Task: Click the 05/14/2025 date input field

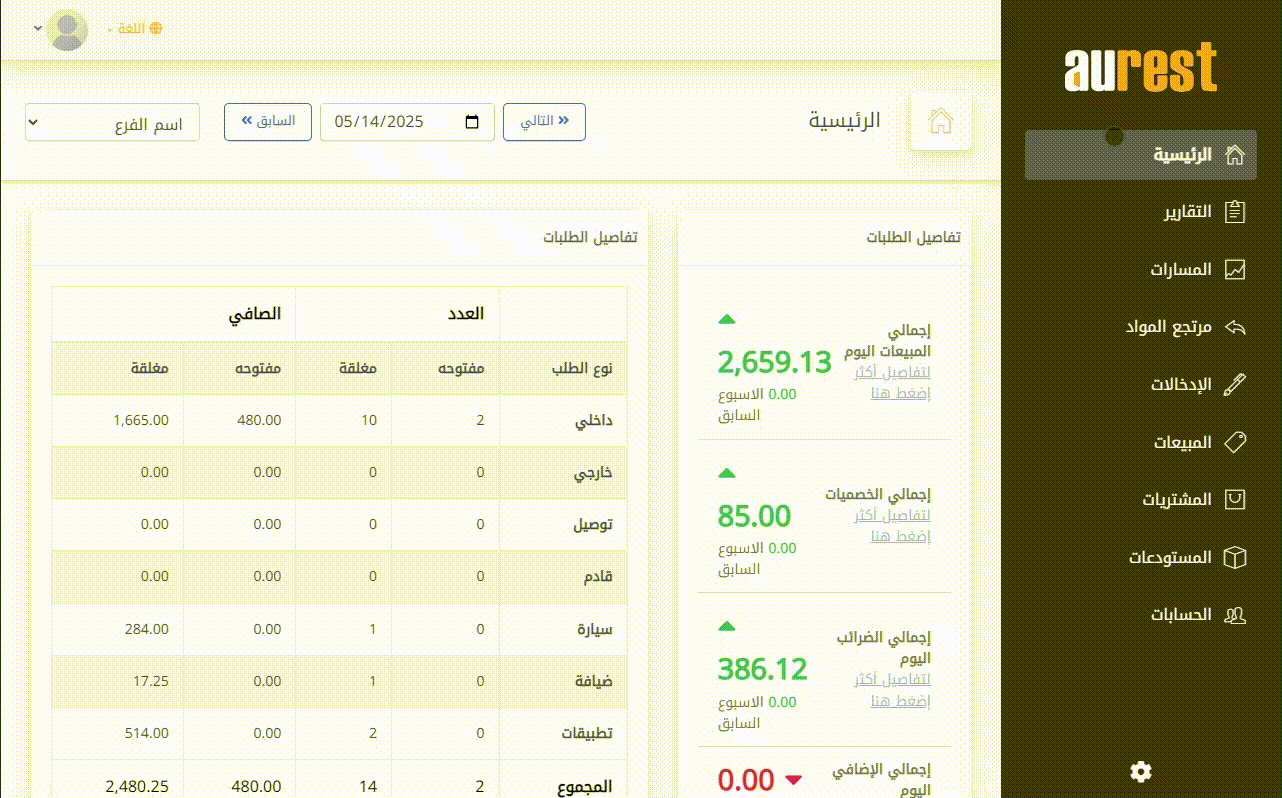Action: tap(390, 122)
